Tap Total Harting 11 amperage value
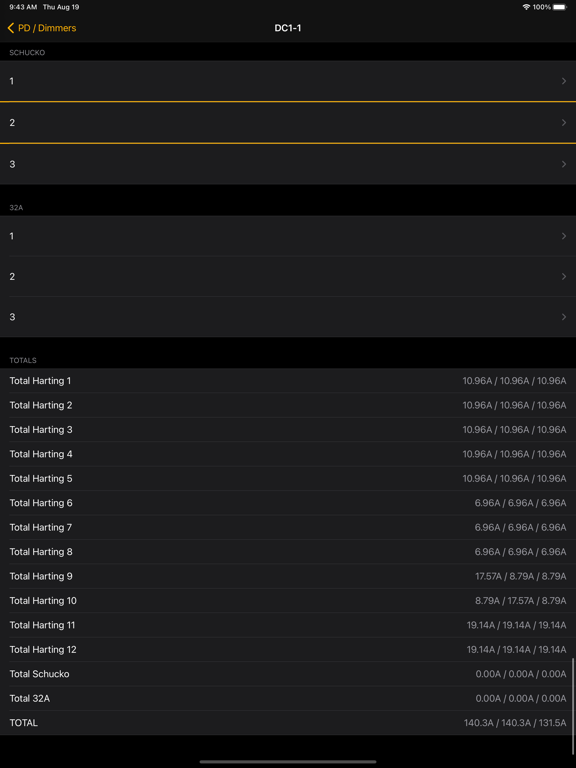576x768 pixels. coord(516,625)
